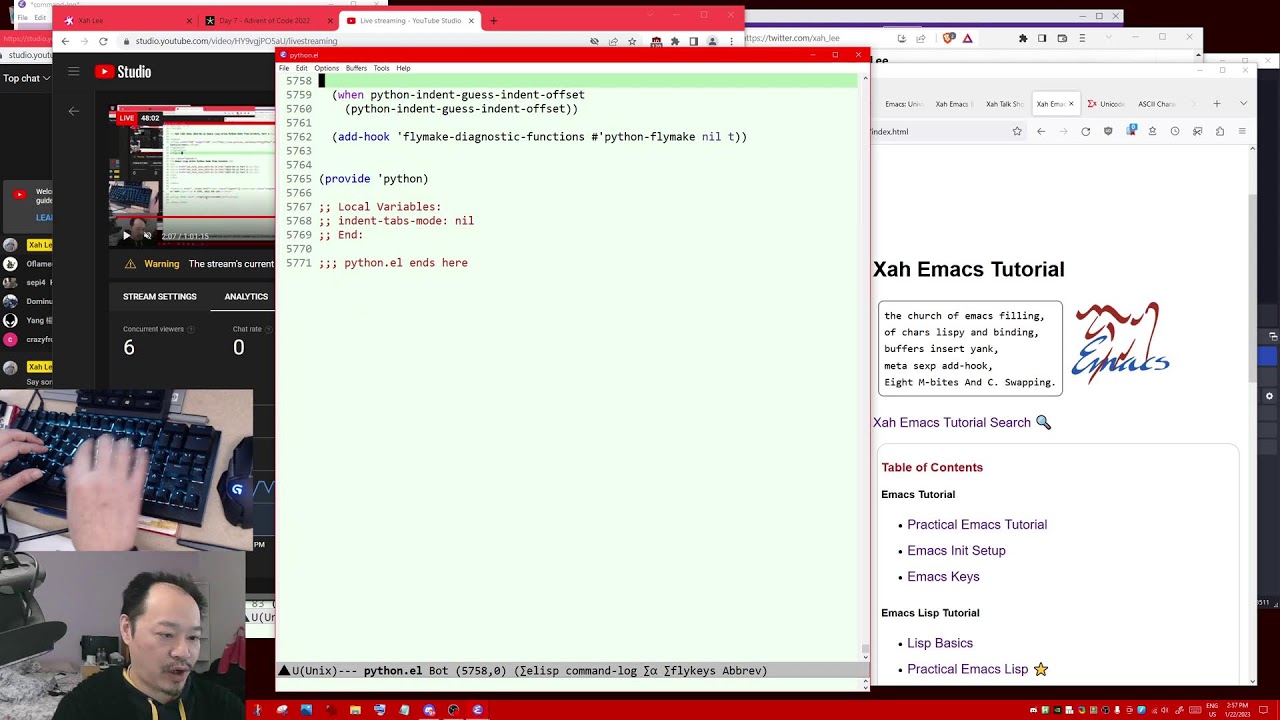Click the Warning triangle icon

point(130,264)
